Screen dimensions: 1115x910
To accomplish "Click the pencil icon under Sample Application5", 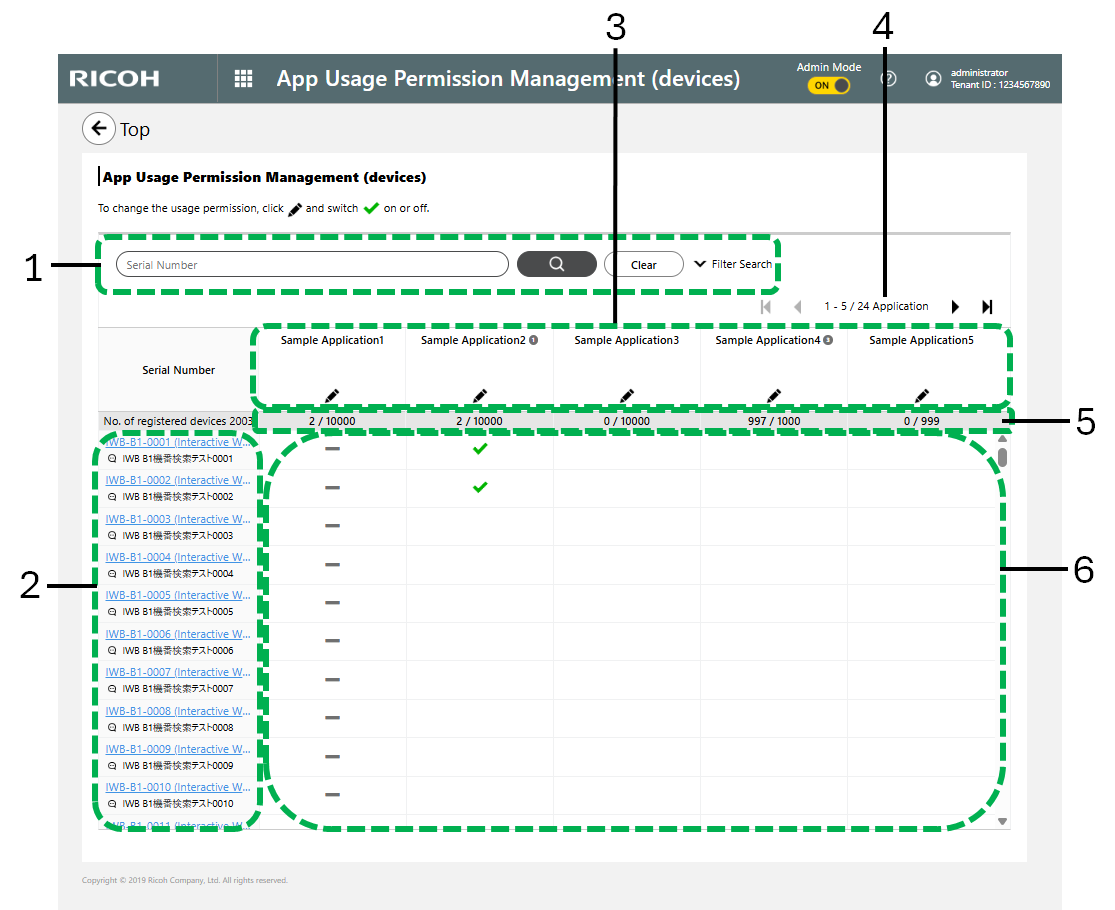I will click(x=921, y=396).
